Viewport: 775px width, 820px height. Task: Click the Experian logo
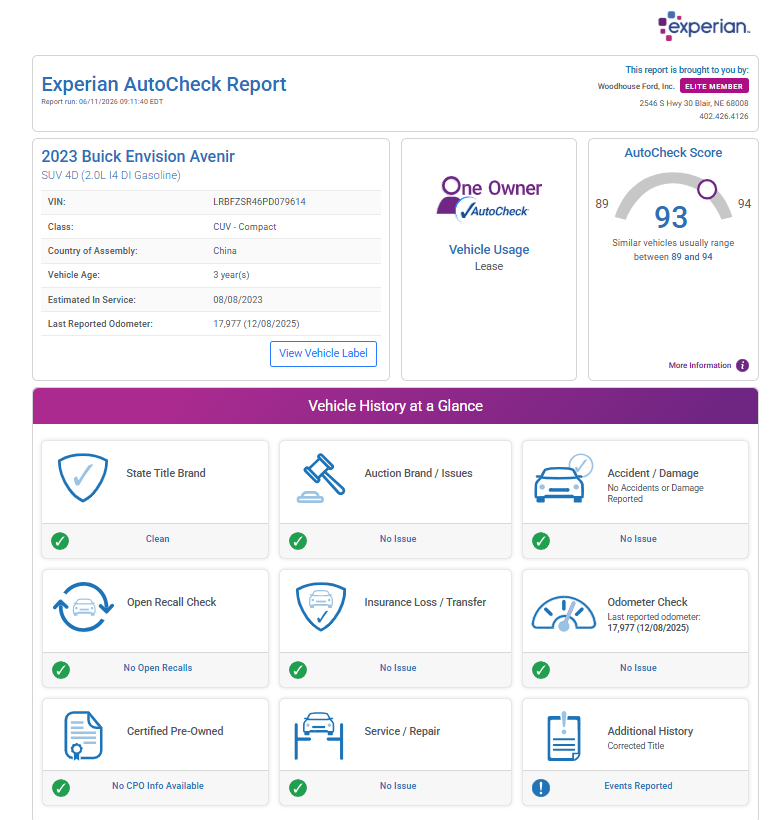tap(703, 25)
